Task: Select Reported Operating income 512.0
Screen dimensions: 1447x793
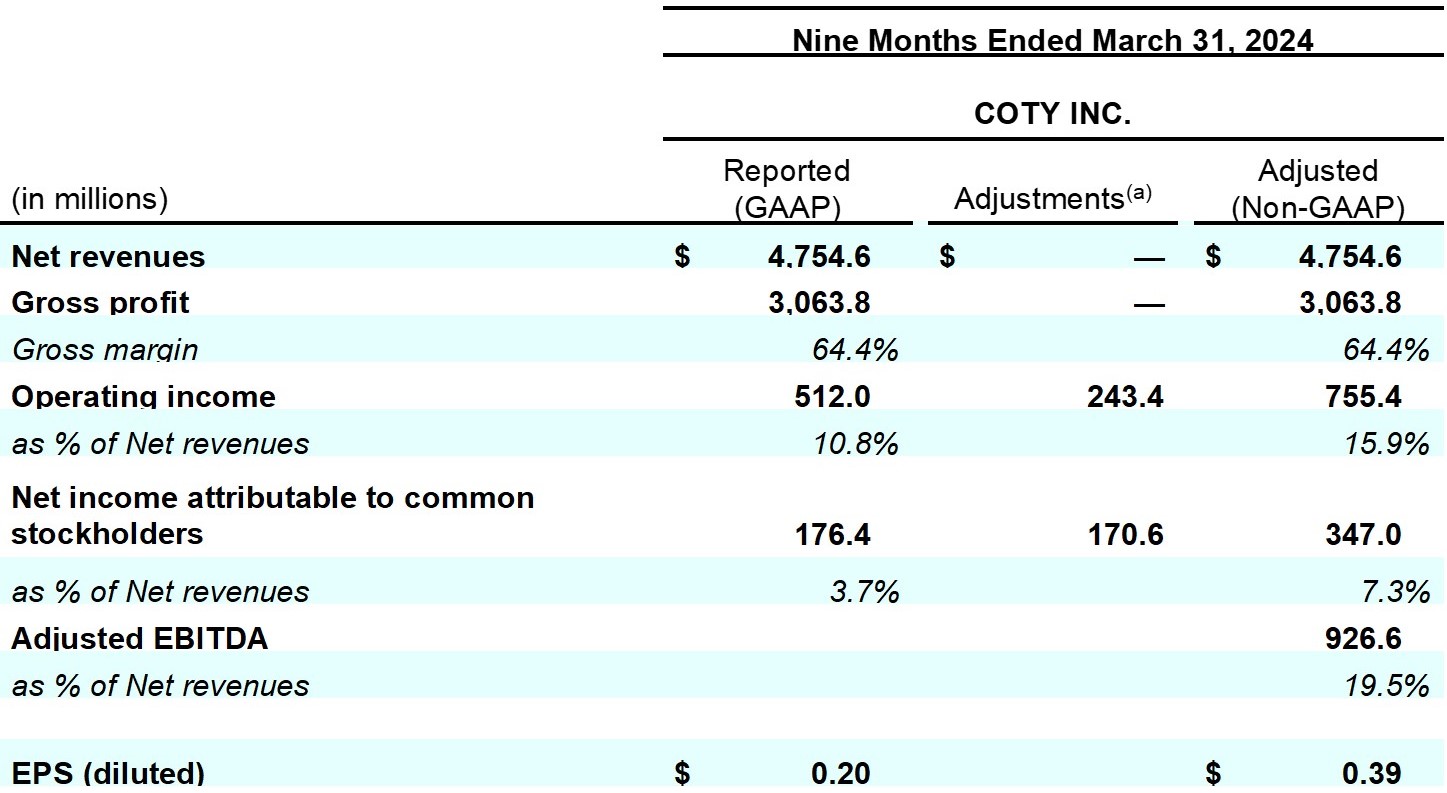Action: click(x=833, y=396)
